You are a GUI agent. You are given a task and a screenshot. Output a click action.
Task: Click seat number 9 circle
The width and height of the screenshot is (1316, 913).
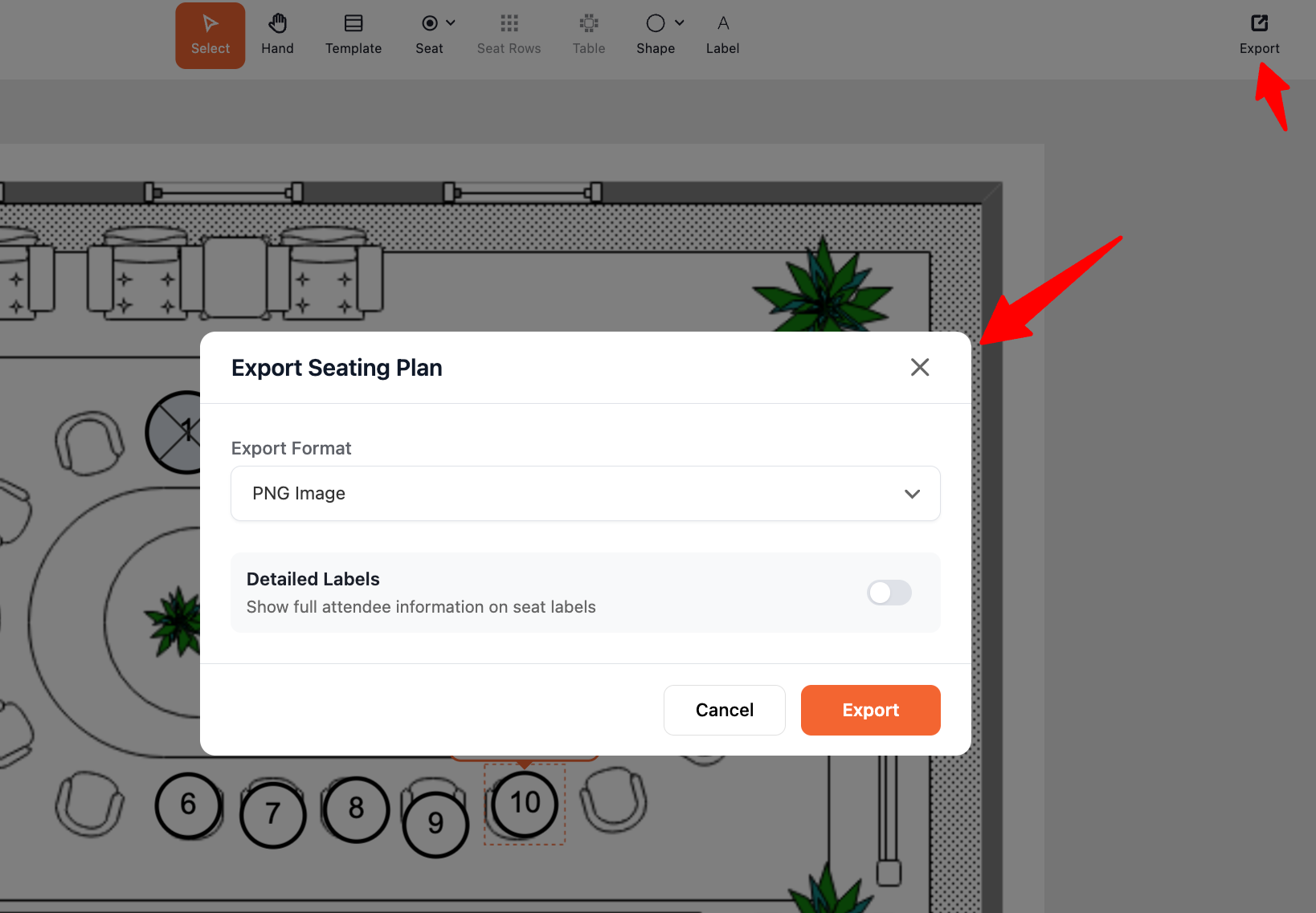click(435, 823)
